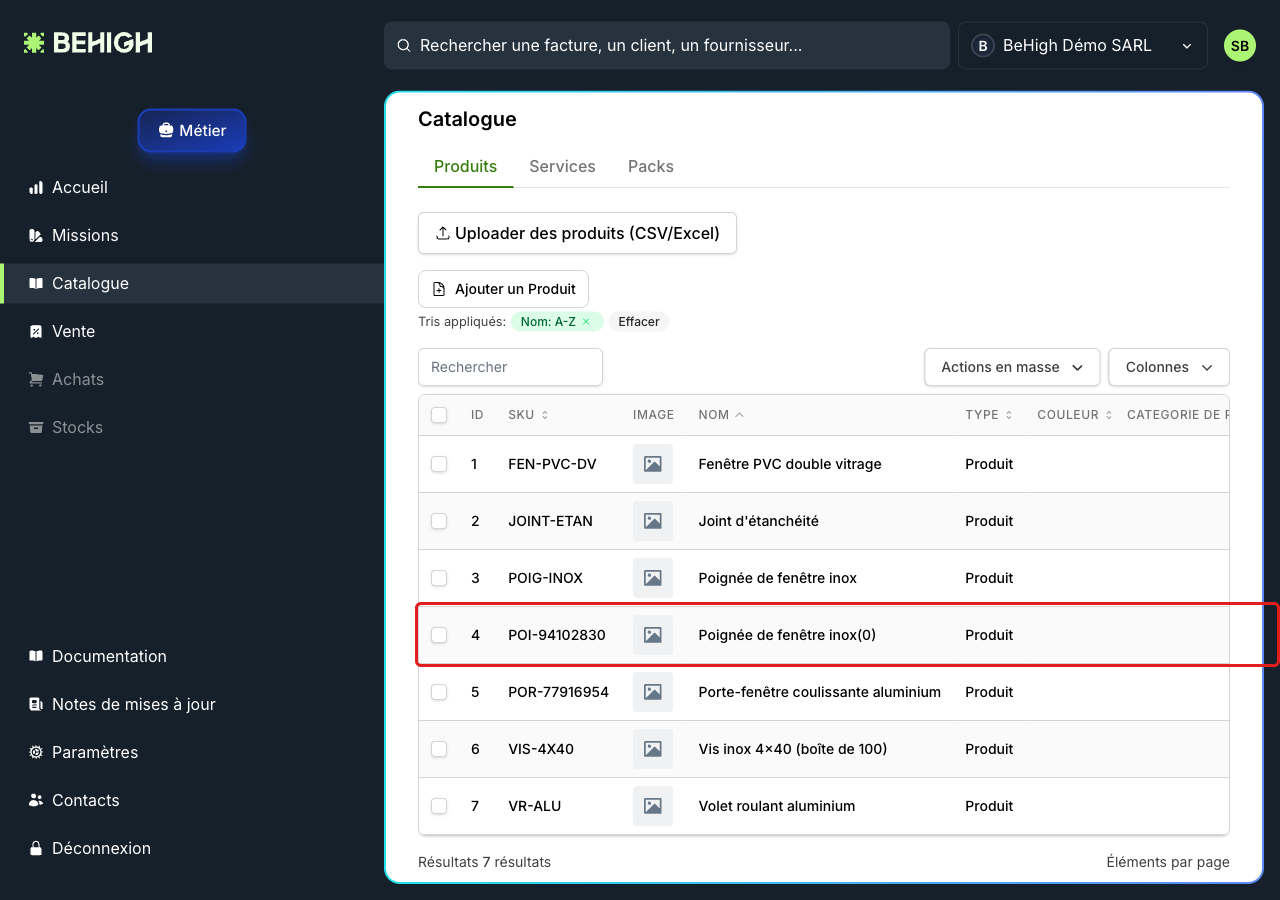This screenshot has height=900, width=1280.
Task: Click the image placeholder for Fenêtre PVC double vitrage
Action: [653, 464]
